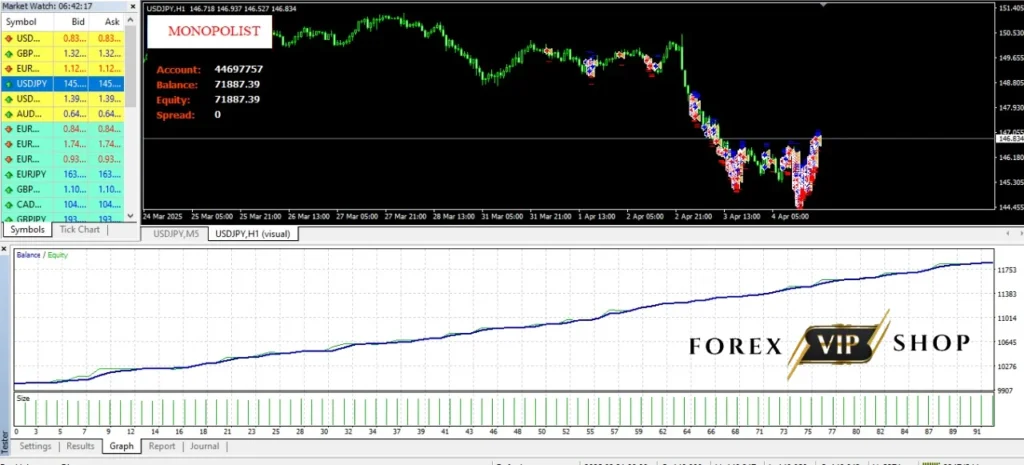Select the USDJPY,H1 (visual) chart tab
The width and height of the screenshot is (1024, 465).
(x=253, y=234)
